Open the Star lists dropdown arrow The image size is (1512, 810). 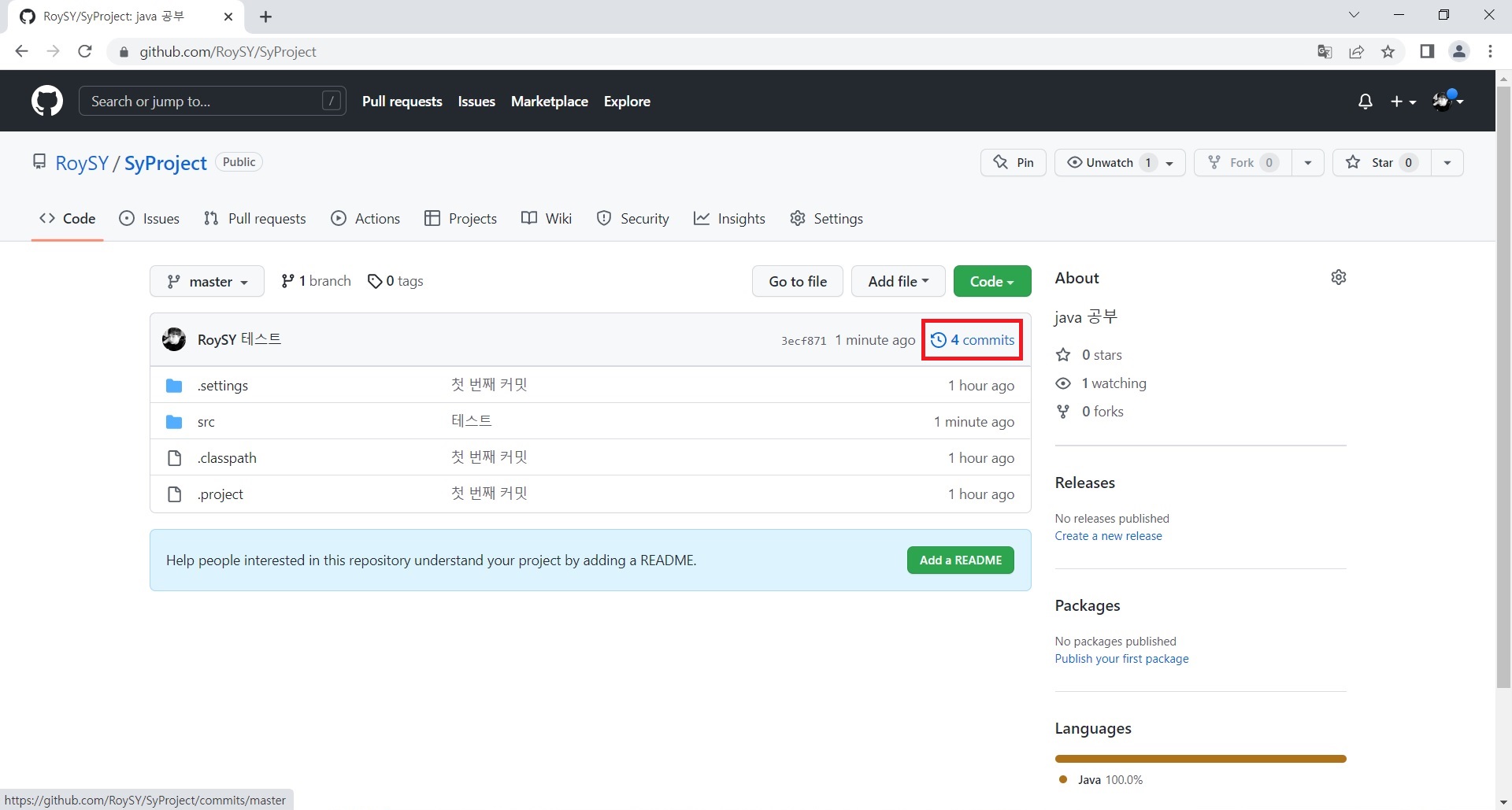pos(1447,163)
